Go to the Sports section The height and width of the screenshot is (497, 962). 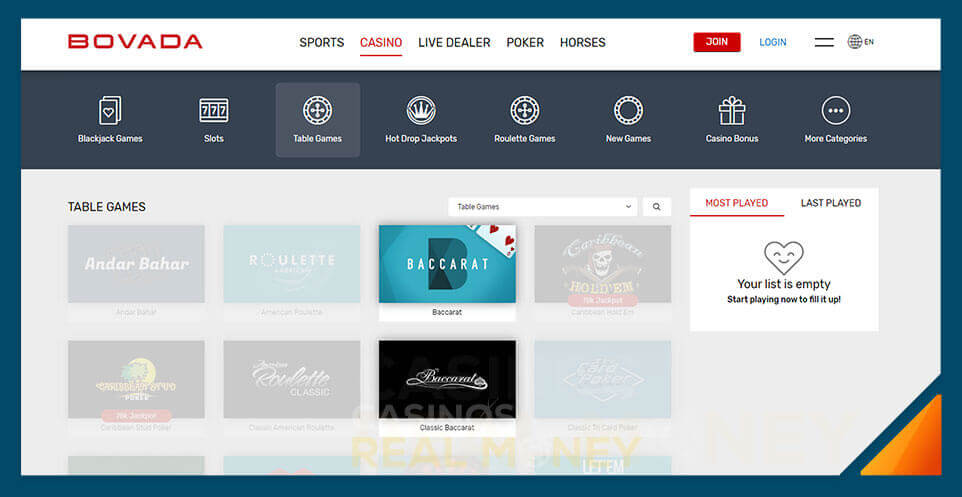(321, 42)
